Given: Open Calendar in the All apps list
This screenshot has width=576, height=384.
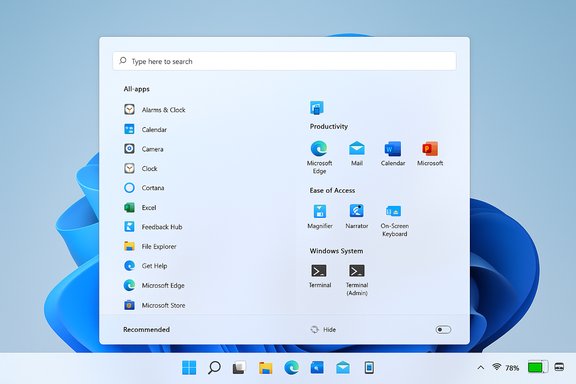Looking at the screenshot, I should [x=145, y=129].
